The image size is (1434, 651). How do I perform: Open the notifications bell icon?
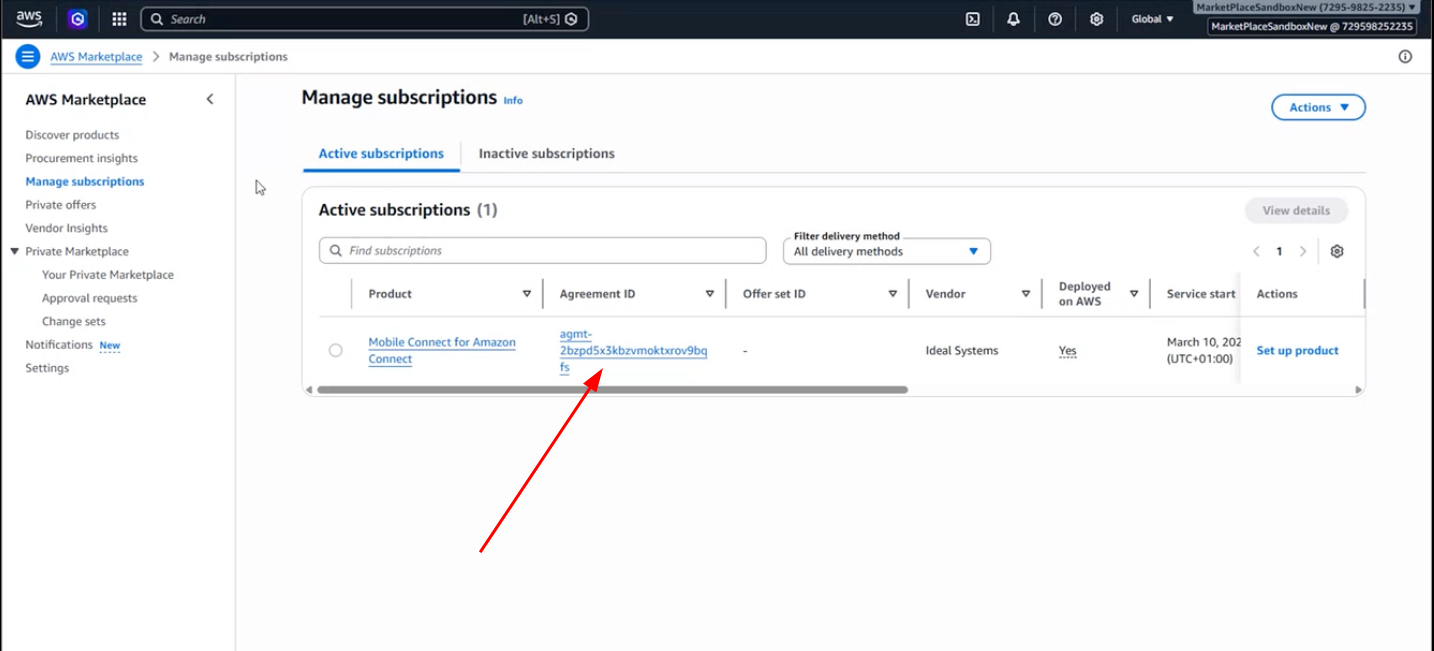1013,19
